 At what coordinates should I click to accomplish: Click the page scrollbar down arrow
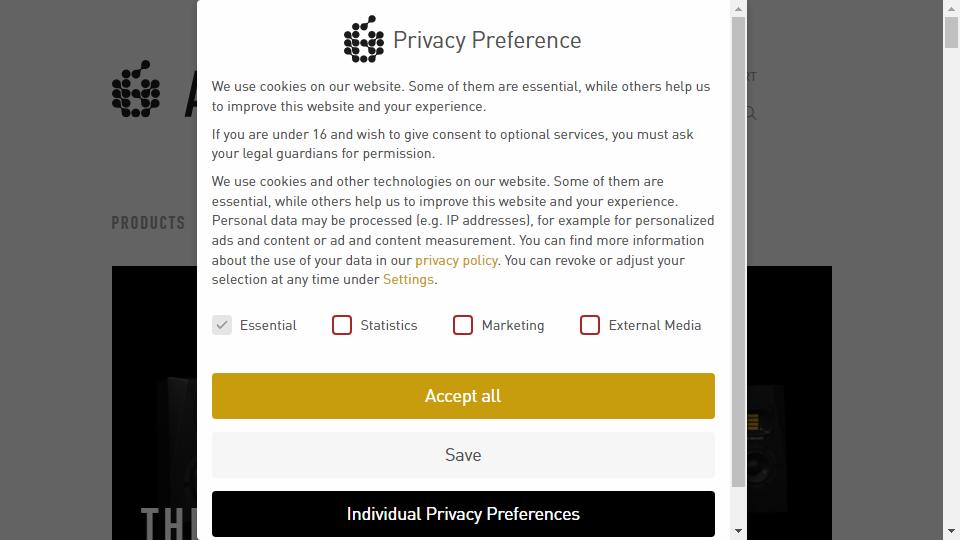(952, 531)
